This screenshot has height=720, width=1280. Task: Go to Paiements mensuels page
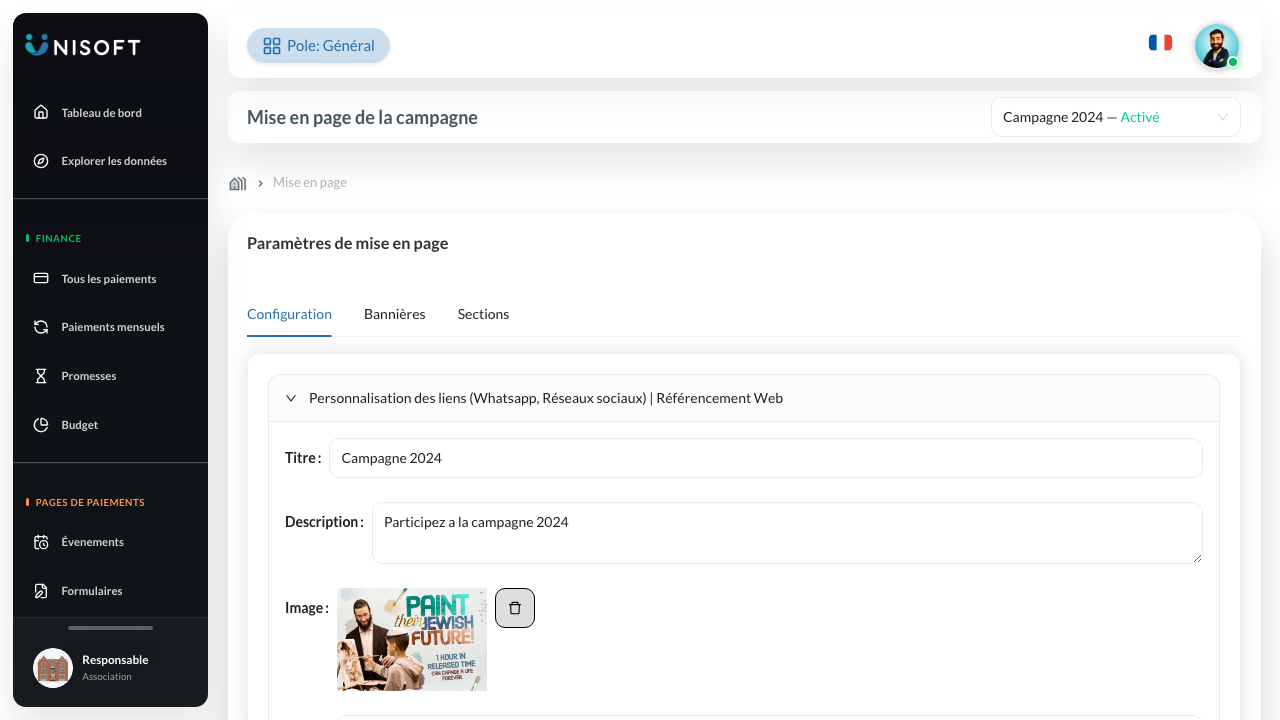110,327
